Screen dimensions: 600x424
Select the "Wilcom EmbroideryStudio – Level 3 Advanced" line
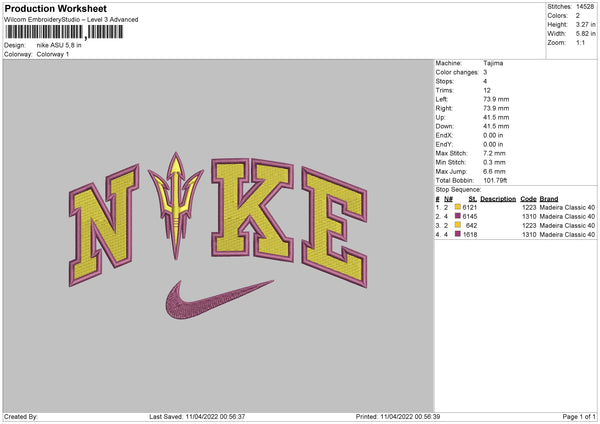(x=71, y=20)
